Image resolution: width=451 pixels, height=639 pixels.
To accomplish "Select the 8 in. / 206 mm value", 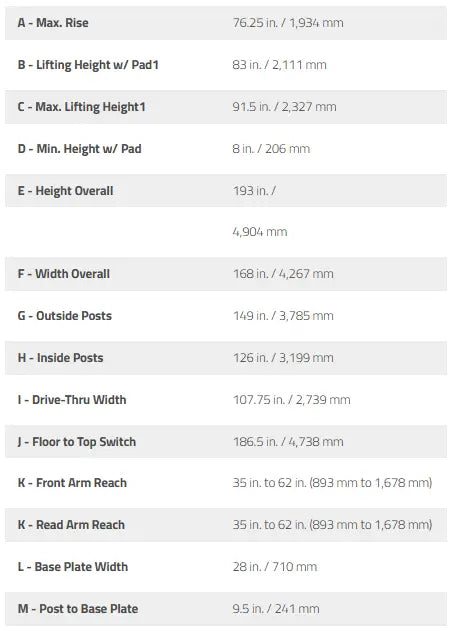I will click(x=271, y=149).
